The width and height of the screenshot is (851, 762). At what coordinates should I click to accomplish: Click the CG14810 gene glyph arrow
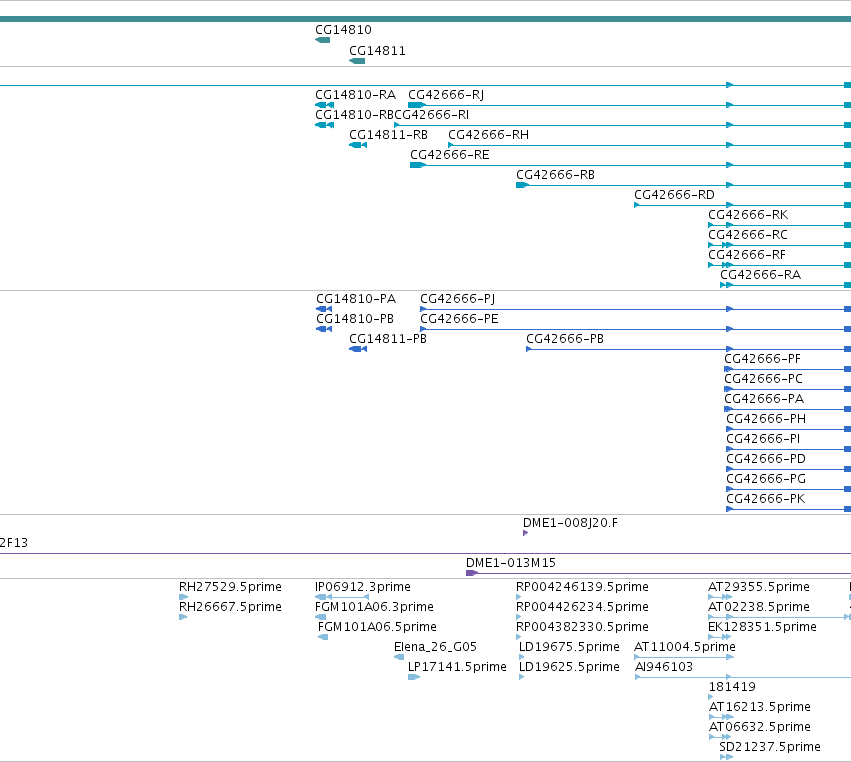point(322,40)
